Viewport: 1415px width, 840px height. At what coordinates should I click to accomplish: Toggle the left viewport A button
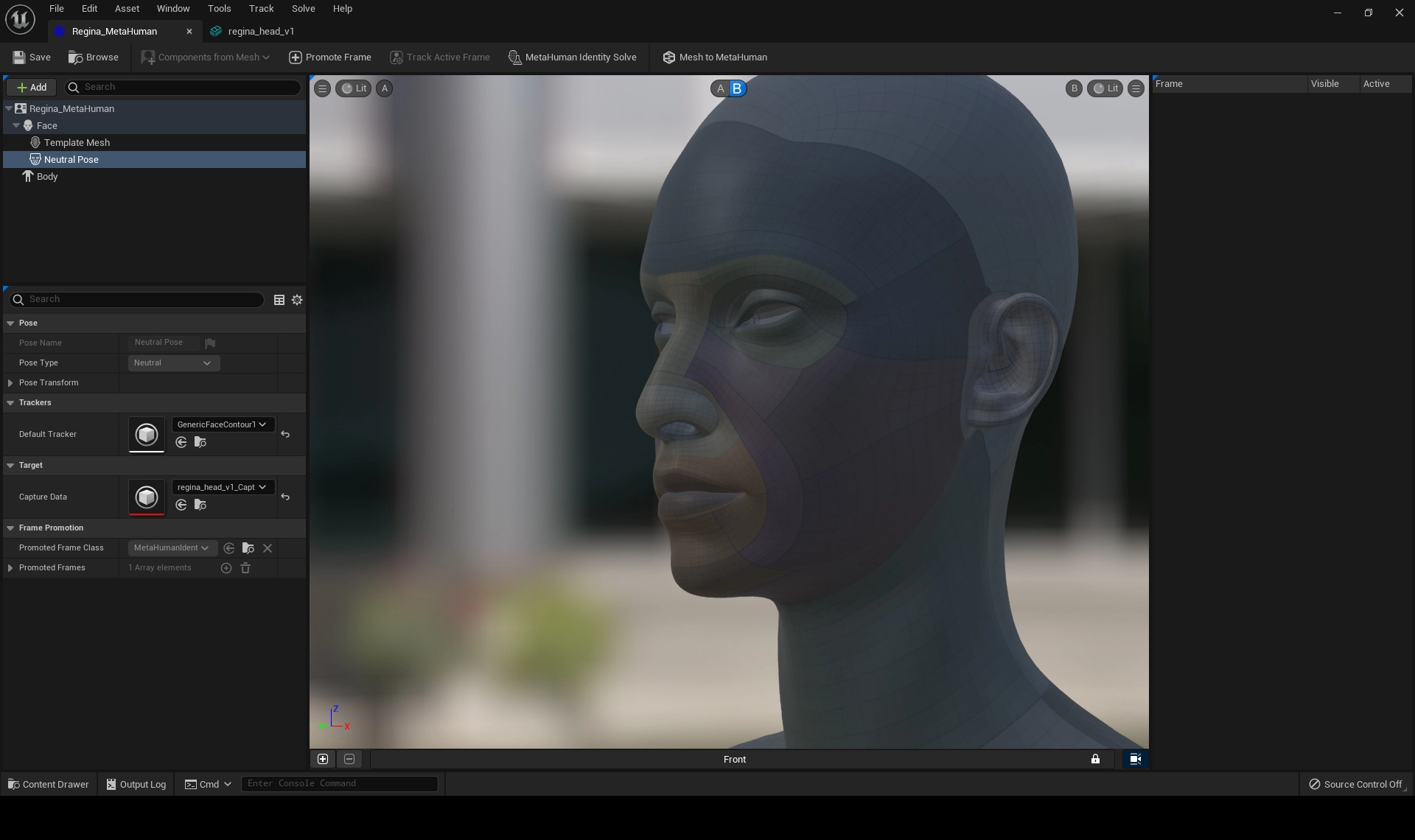[384, 88]
